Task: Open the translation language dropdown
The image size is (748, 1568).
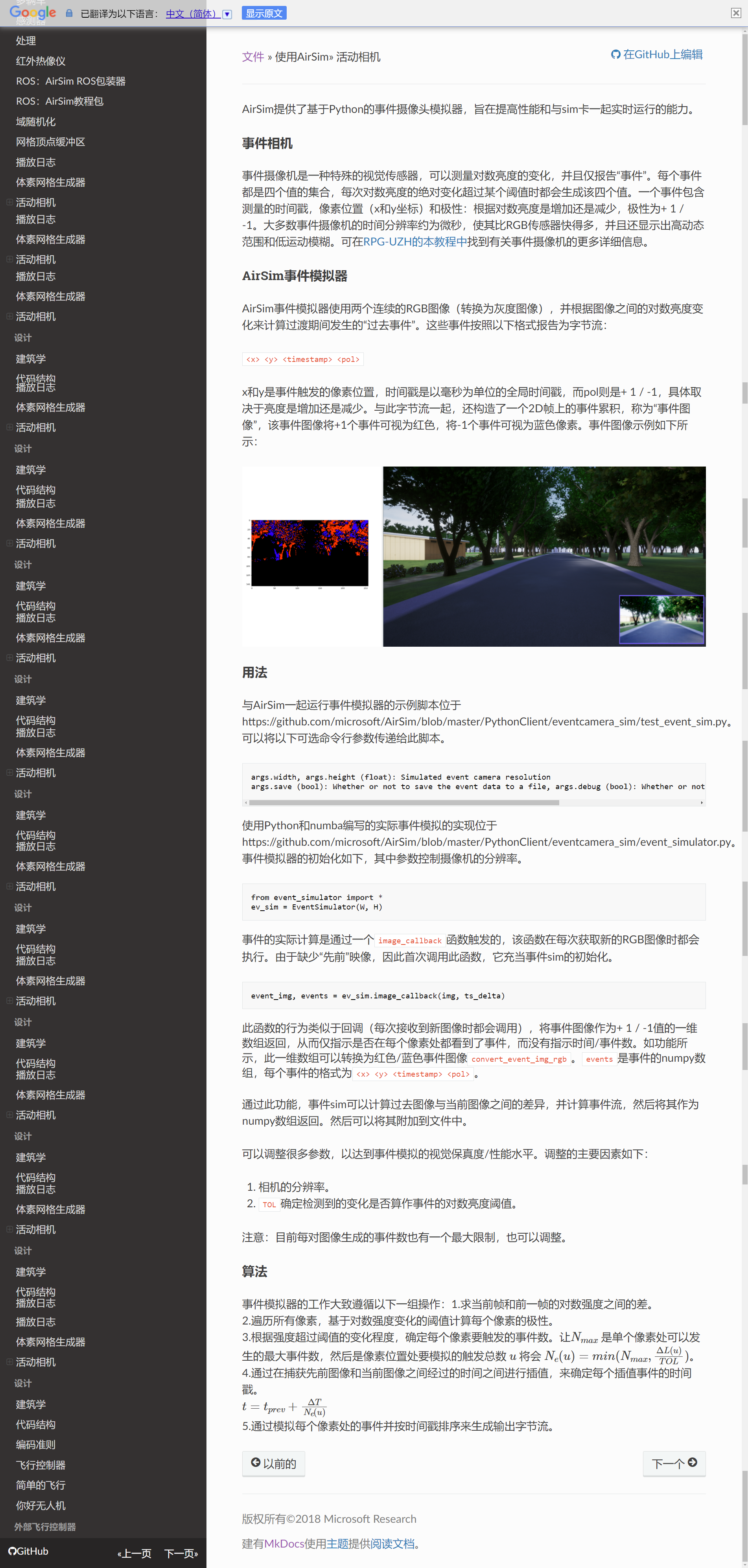Action: point(227,13)
